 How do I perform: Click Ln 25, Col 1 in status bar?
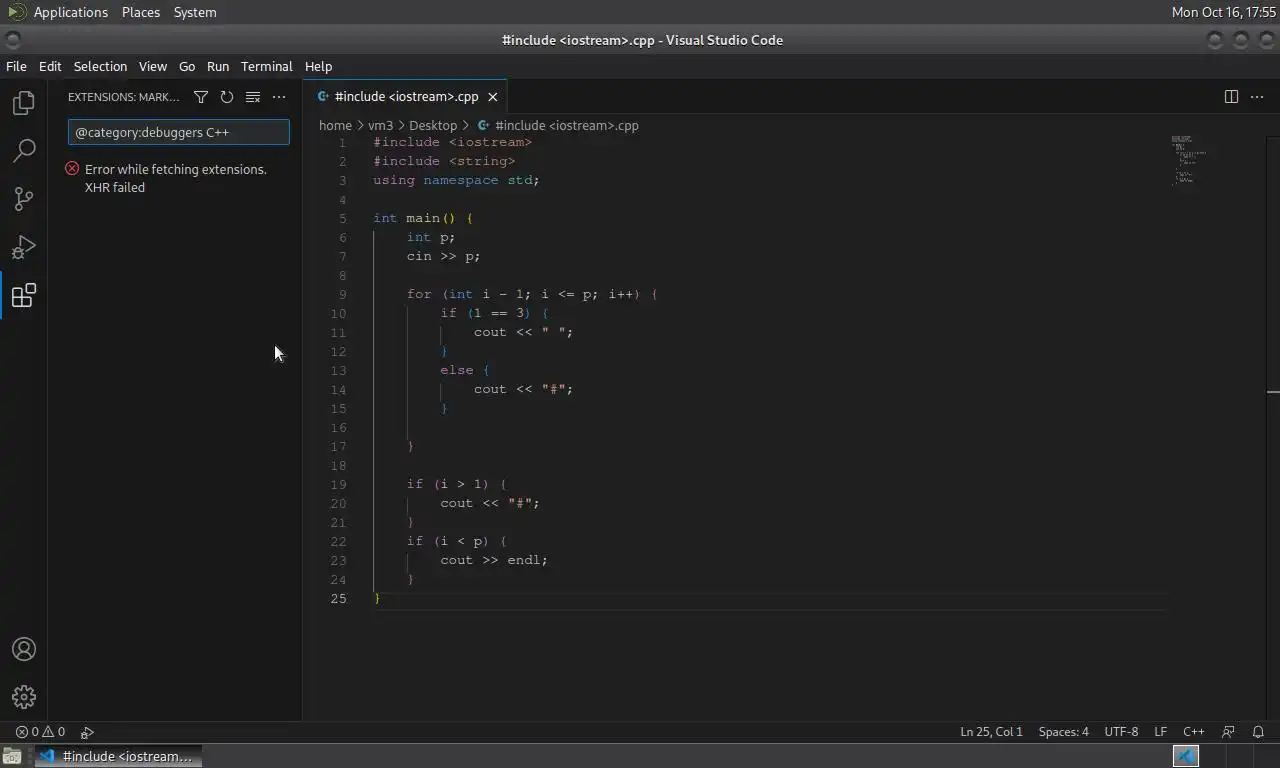[x=991, y=732]
